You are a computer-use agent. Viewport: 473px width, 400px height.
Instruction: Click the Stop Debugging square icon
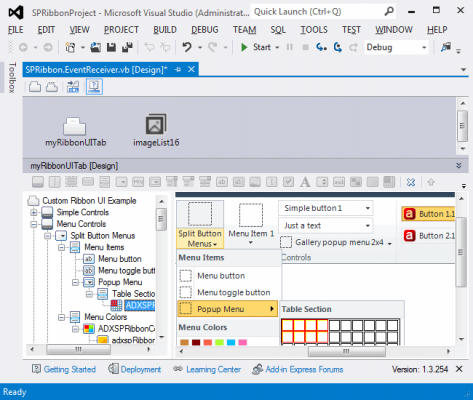pos(305,47)
